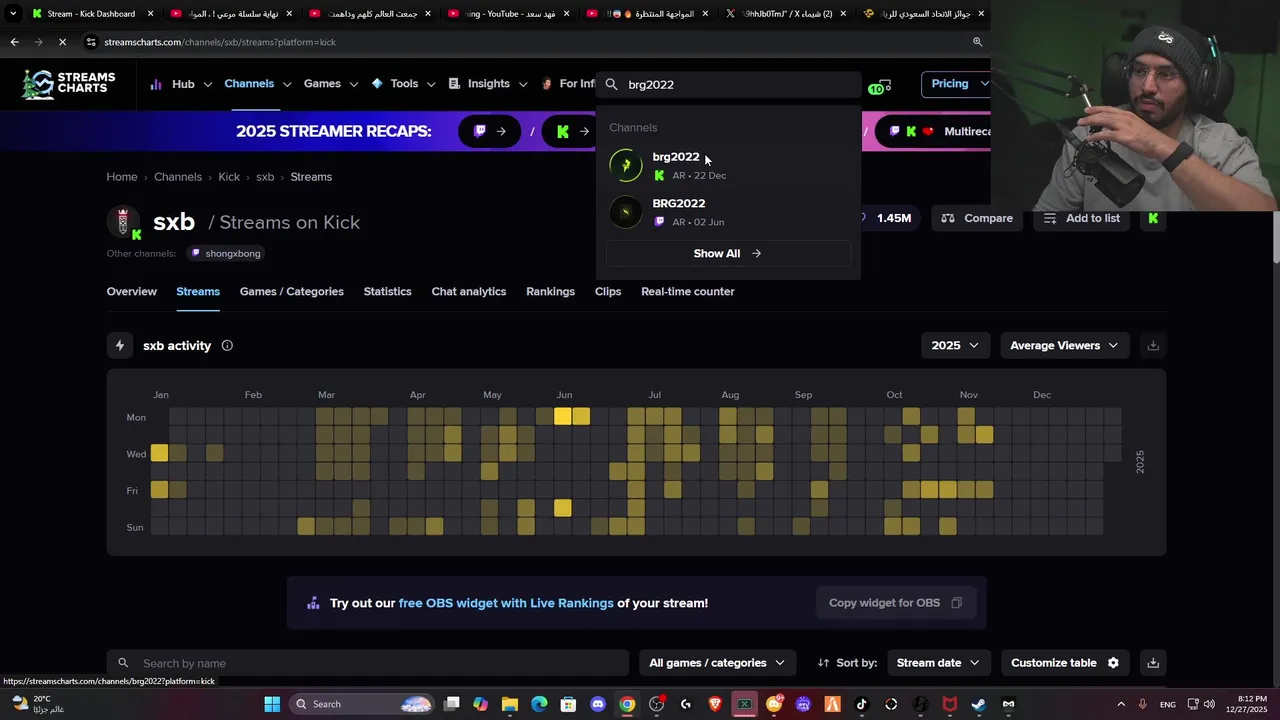Switch to the Games / Categories tab
The height and width of the screenshot is (720, 1280).
[x=291, y=292]
